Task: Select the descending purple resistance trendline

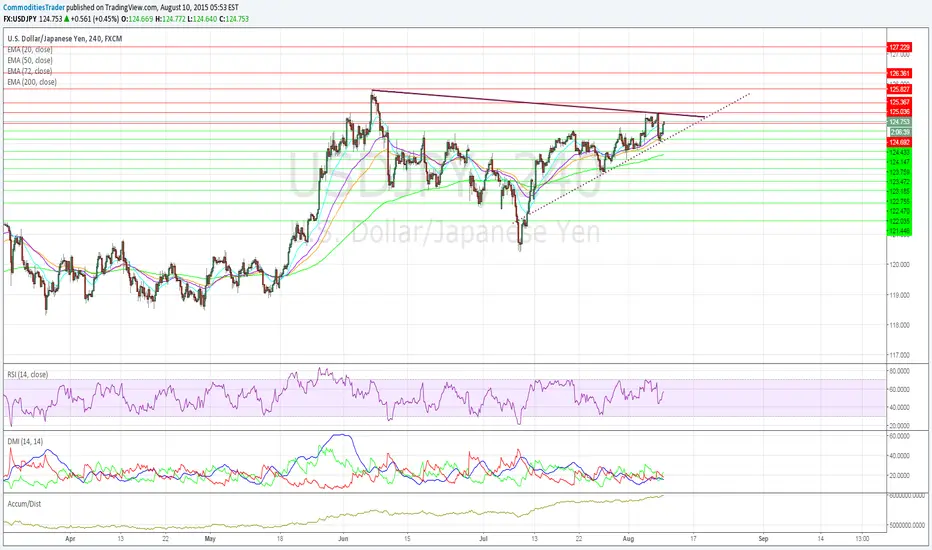Action: pyautogui.click(x=538, y=103)
